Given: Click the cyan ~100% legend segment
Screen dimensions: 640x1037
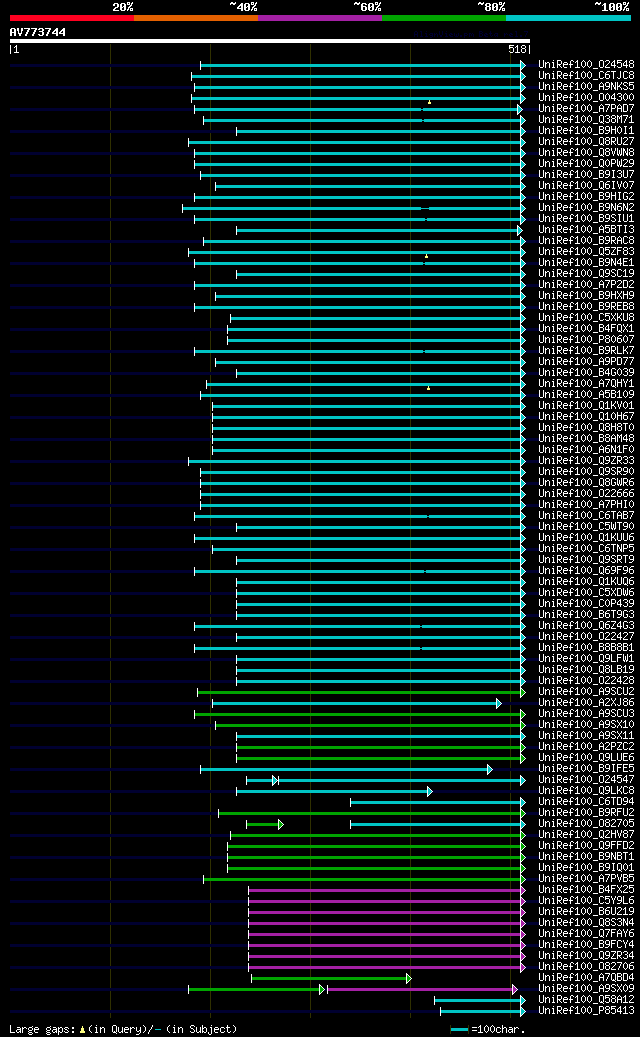Looking at the screenshot, I should 569,18.
